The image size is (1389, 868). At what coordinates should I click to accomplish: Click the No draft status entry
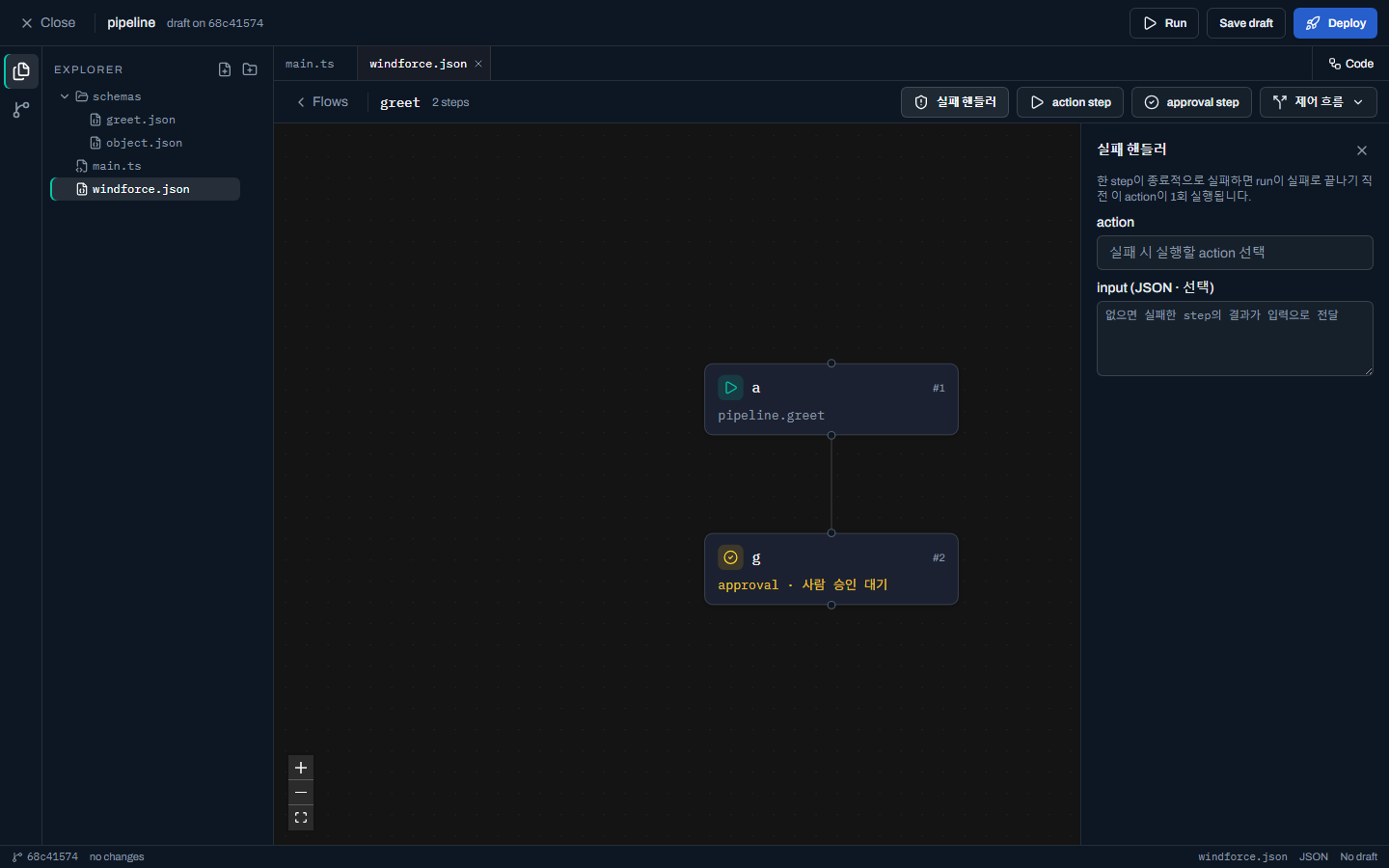tap(1358, 856)
